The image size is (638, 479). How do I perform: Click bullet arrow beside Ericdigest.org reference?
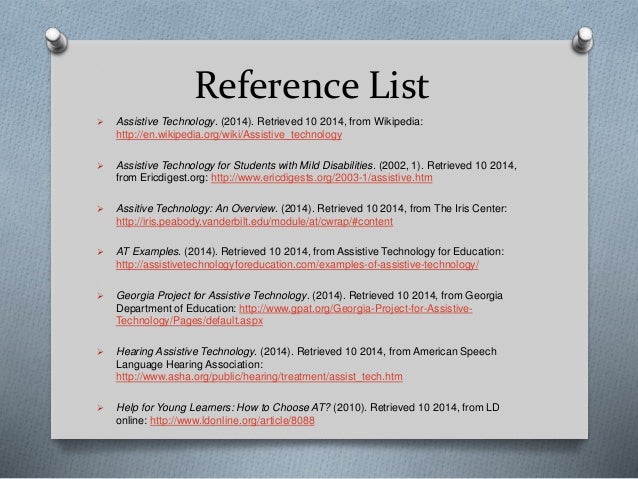100,166
